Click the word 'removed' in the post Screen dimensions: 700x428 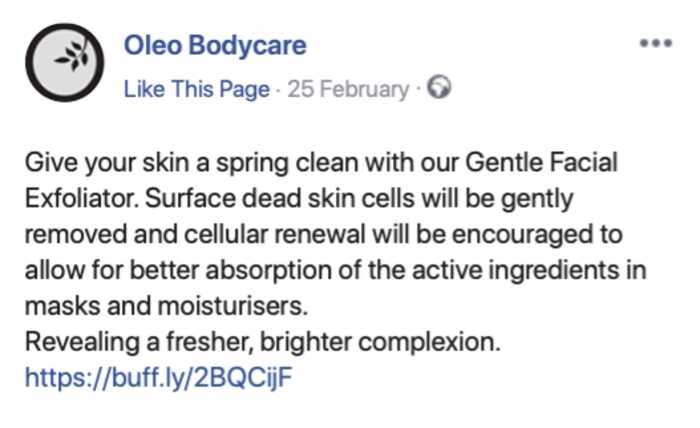[x=67, y=235]
